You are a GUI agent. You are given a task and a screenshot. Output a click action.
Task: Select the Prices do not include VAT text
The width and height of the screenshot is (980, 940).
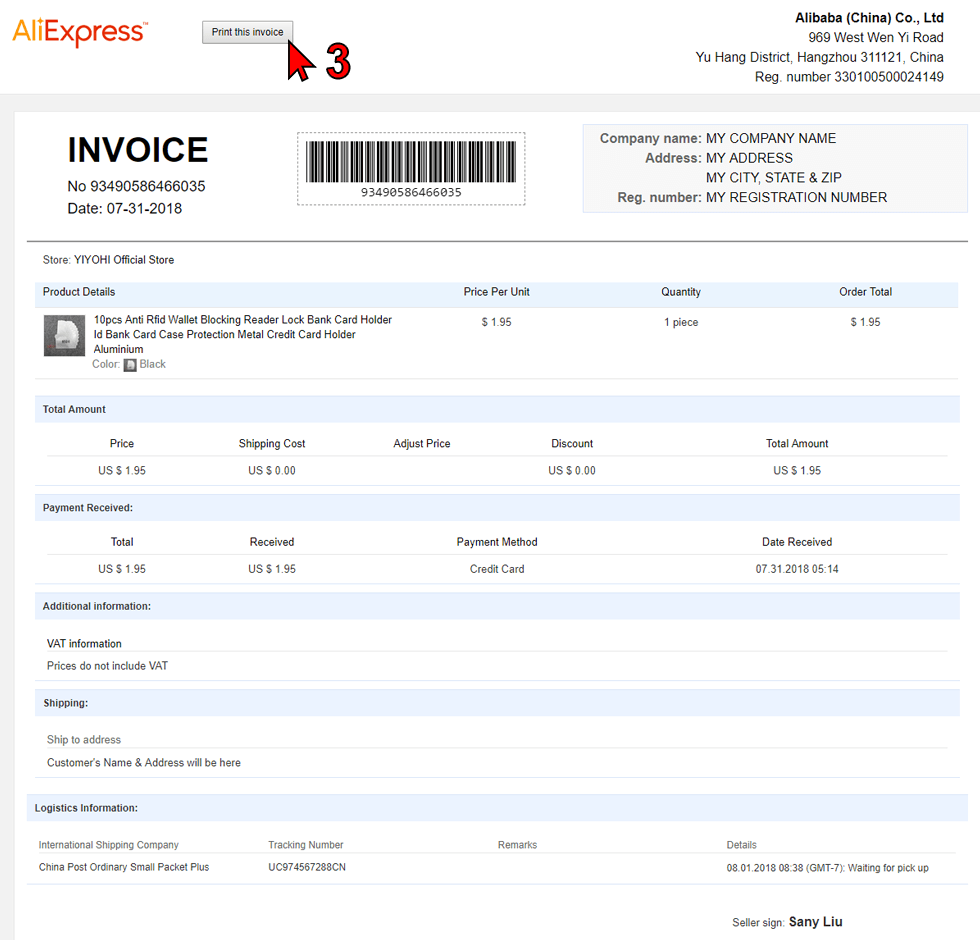pos(108,666)
